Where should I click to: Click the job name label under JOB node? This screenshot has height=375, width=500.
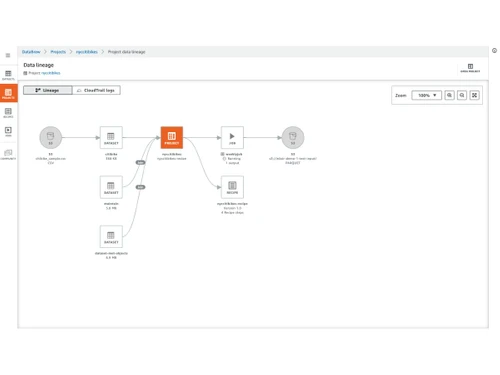(x=234, y=154)
